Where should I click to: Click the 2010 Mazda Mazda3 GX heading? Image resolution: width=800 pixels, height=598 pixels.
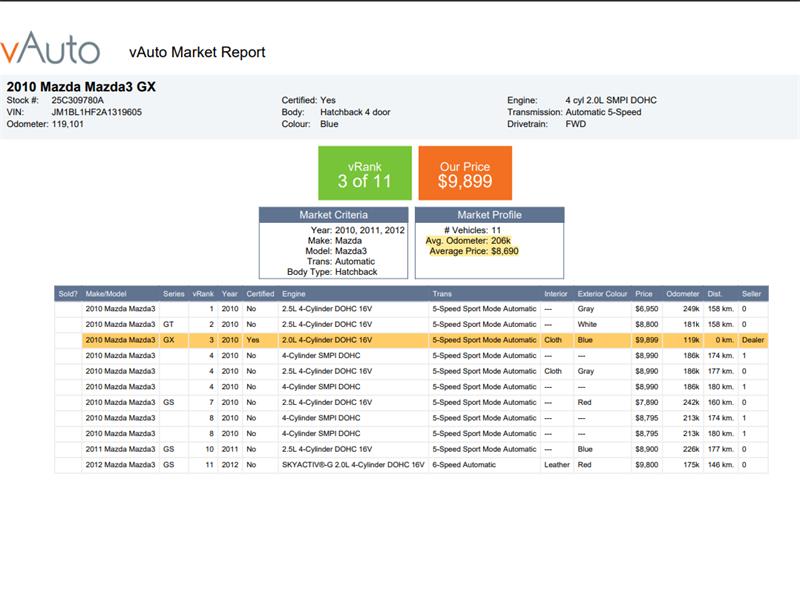(81, 87)
